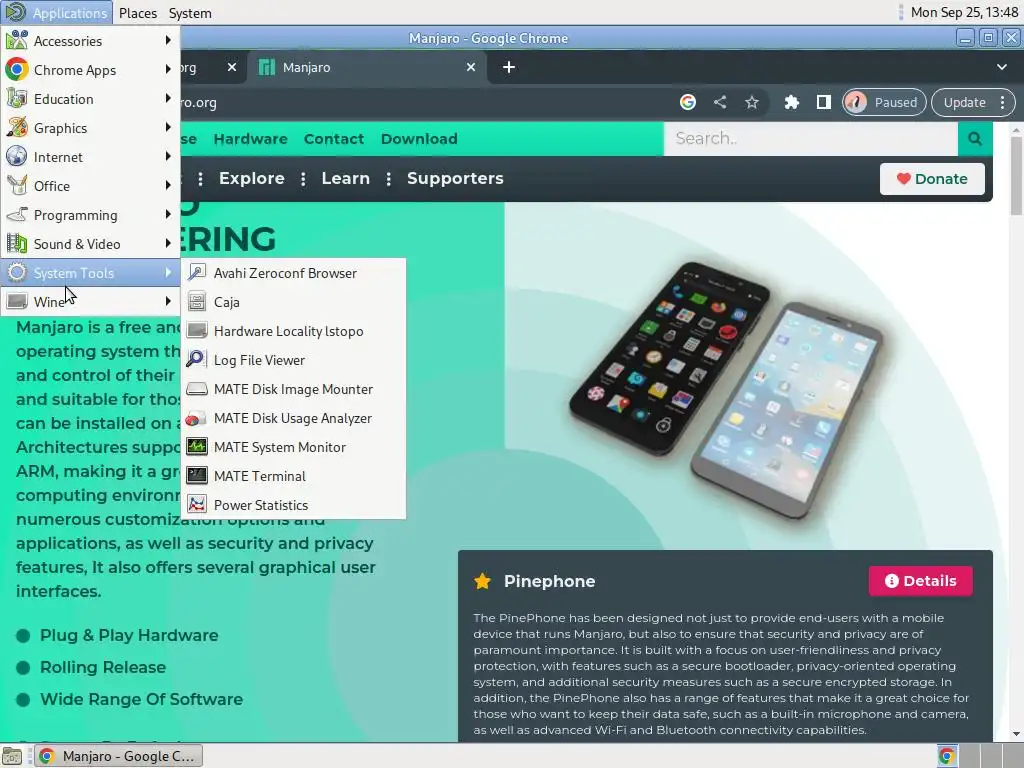Image resolution: width=1024 pixels, height=768 pixels.
Task: Open MATE Terminal icon
Action: [x=197, y=475]
